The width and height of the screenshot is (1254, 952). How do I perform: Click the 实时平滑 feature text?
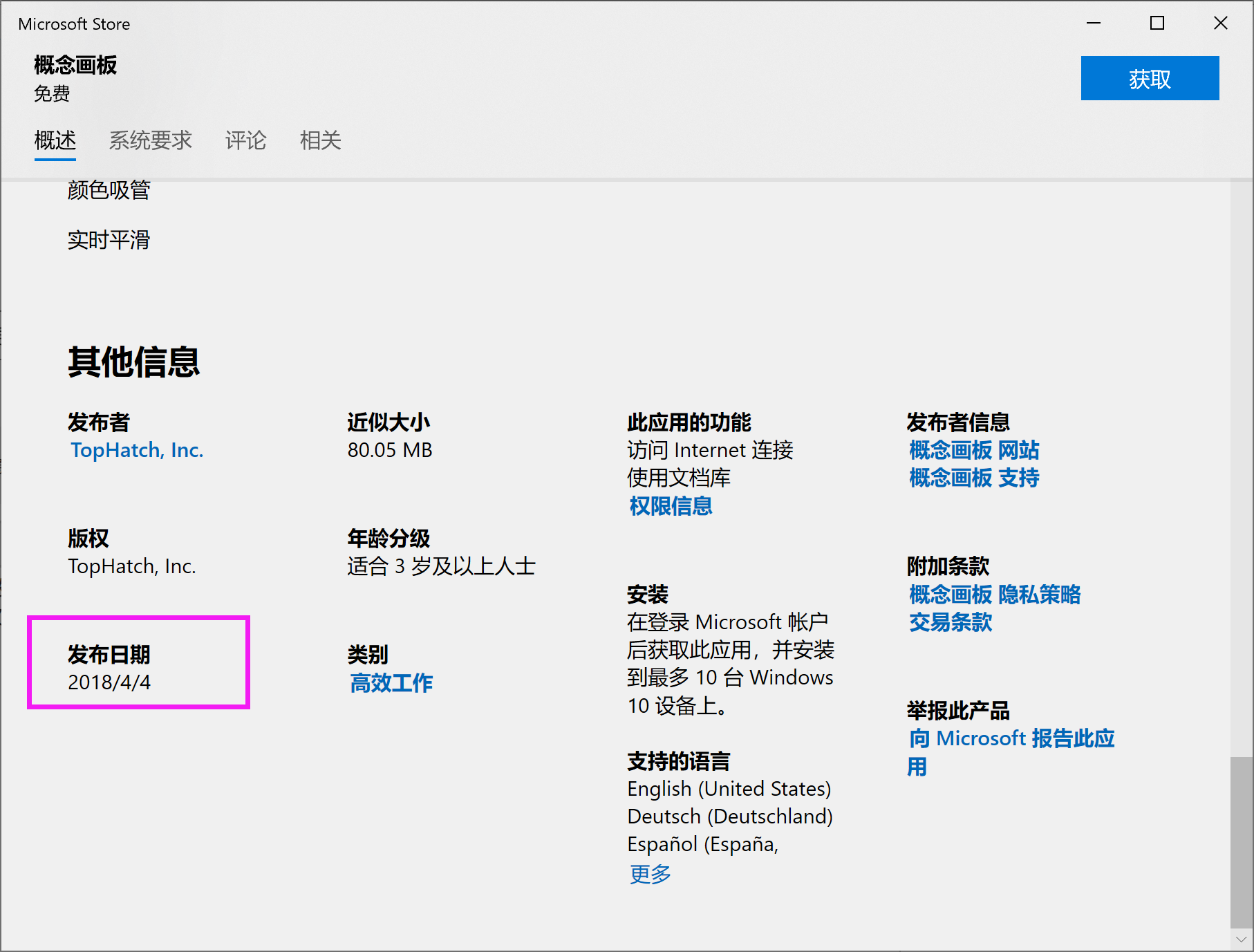[x=109, y=240]
